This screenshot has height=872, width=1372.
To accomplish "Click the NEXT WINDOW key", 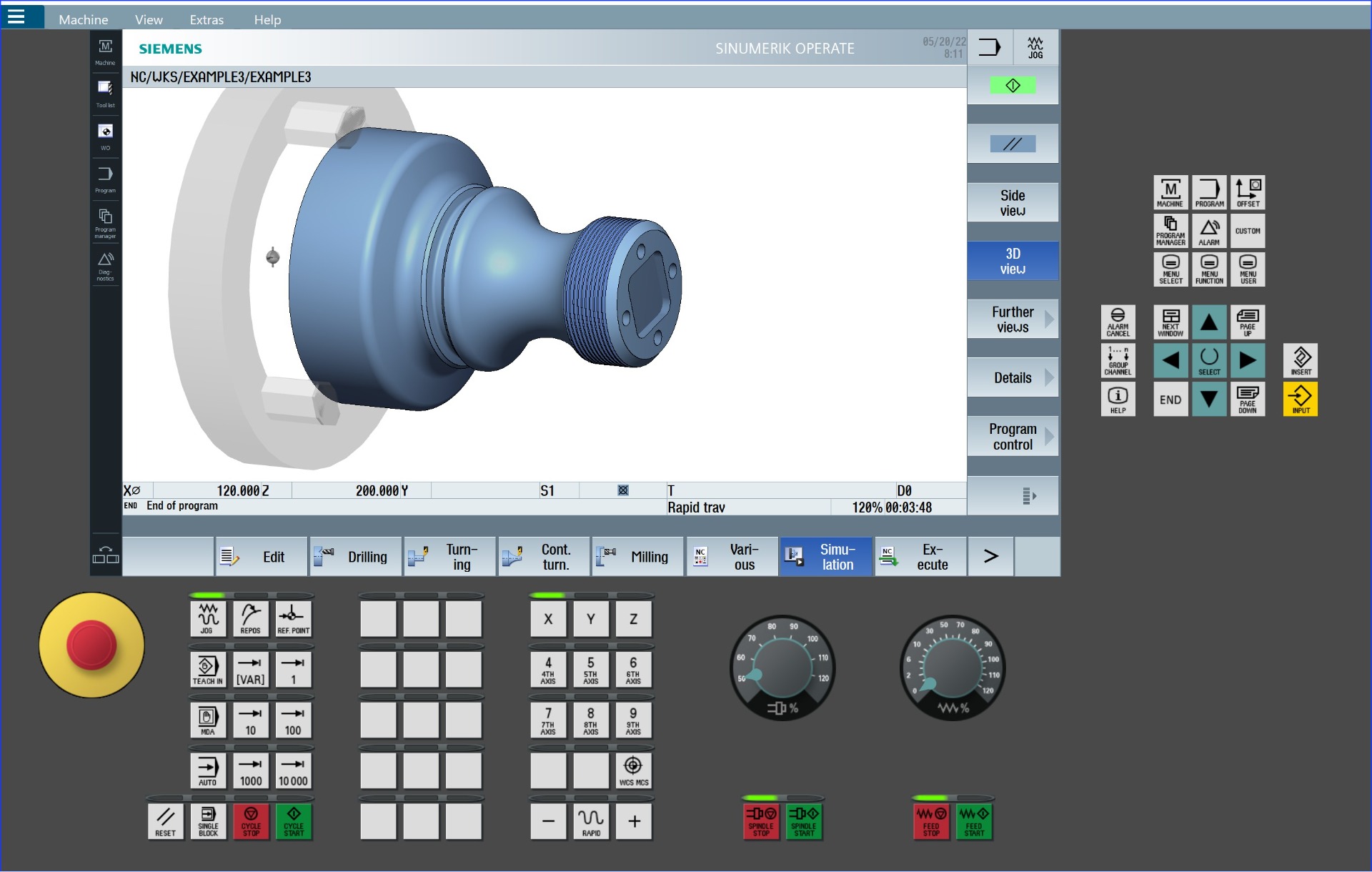I will pyautogui.click(x=1170, y=322).
